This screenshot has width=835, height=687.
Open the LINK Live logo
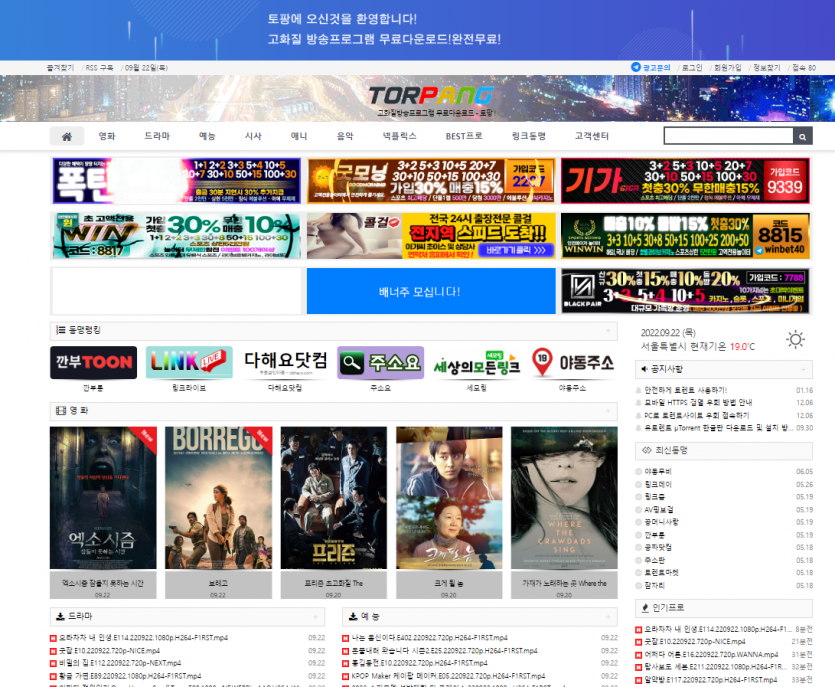click(189, 363)
